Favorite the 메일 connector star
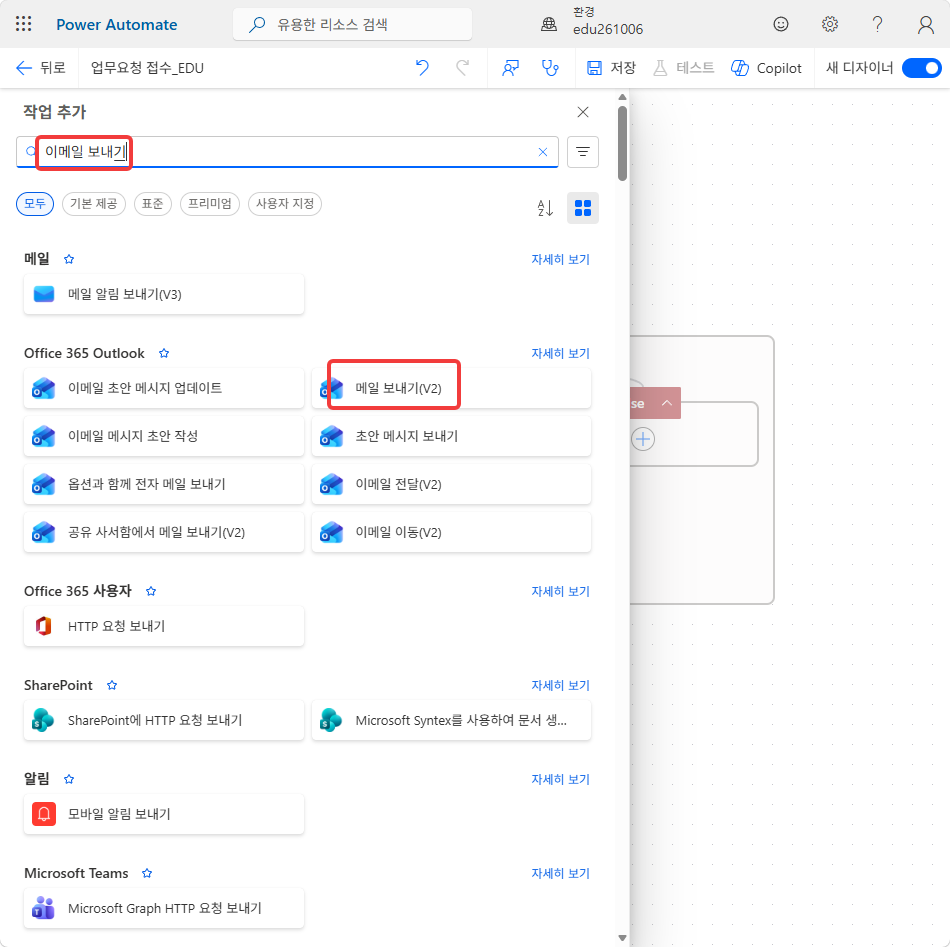950x947 pixels. (69, 259)
